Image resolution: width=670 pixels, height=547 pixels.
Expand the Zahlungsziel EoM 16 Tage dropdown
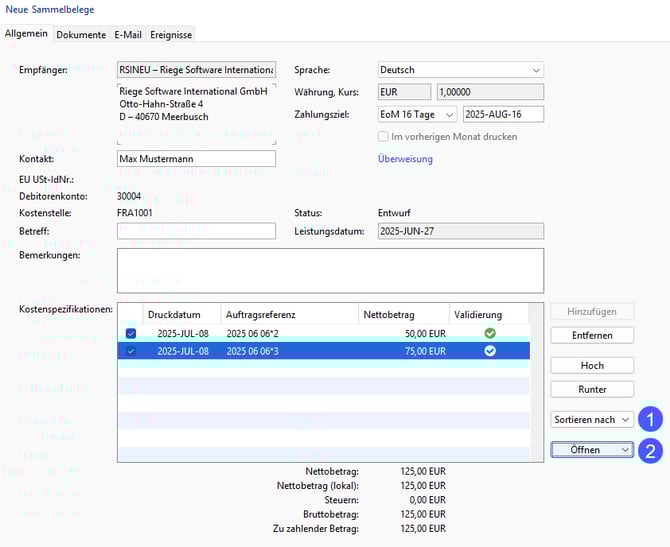[x=417, y=115]
